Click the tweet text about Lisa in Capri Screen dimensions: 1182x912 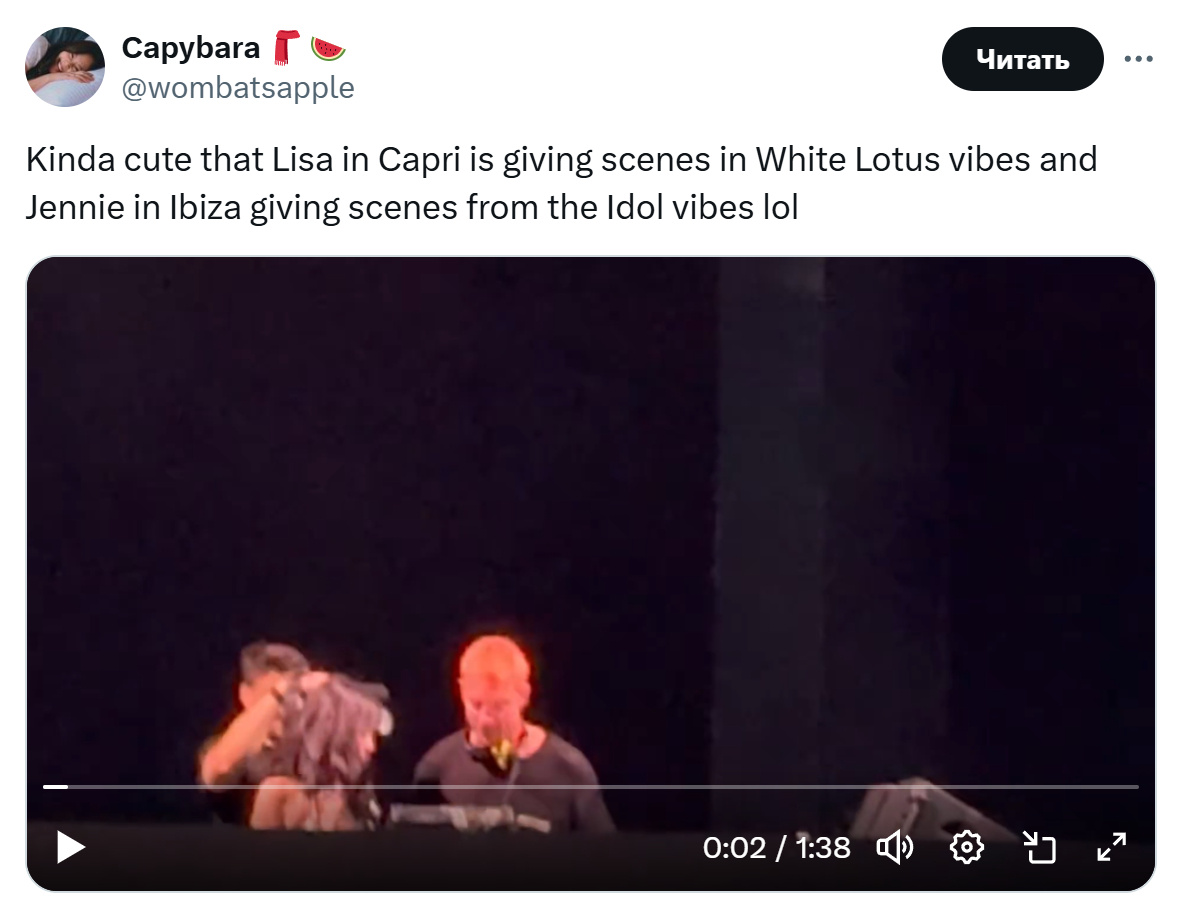562,183
